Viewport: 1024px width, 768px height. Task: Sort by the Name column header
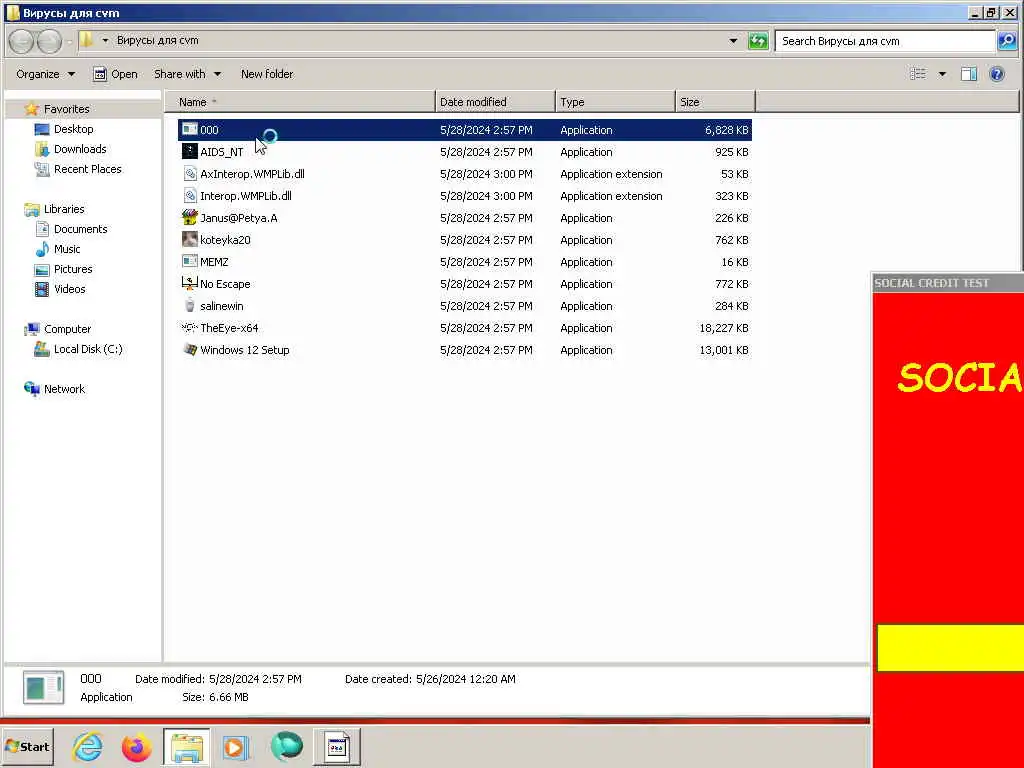pyautogui.click(x=299, y=102)
